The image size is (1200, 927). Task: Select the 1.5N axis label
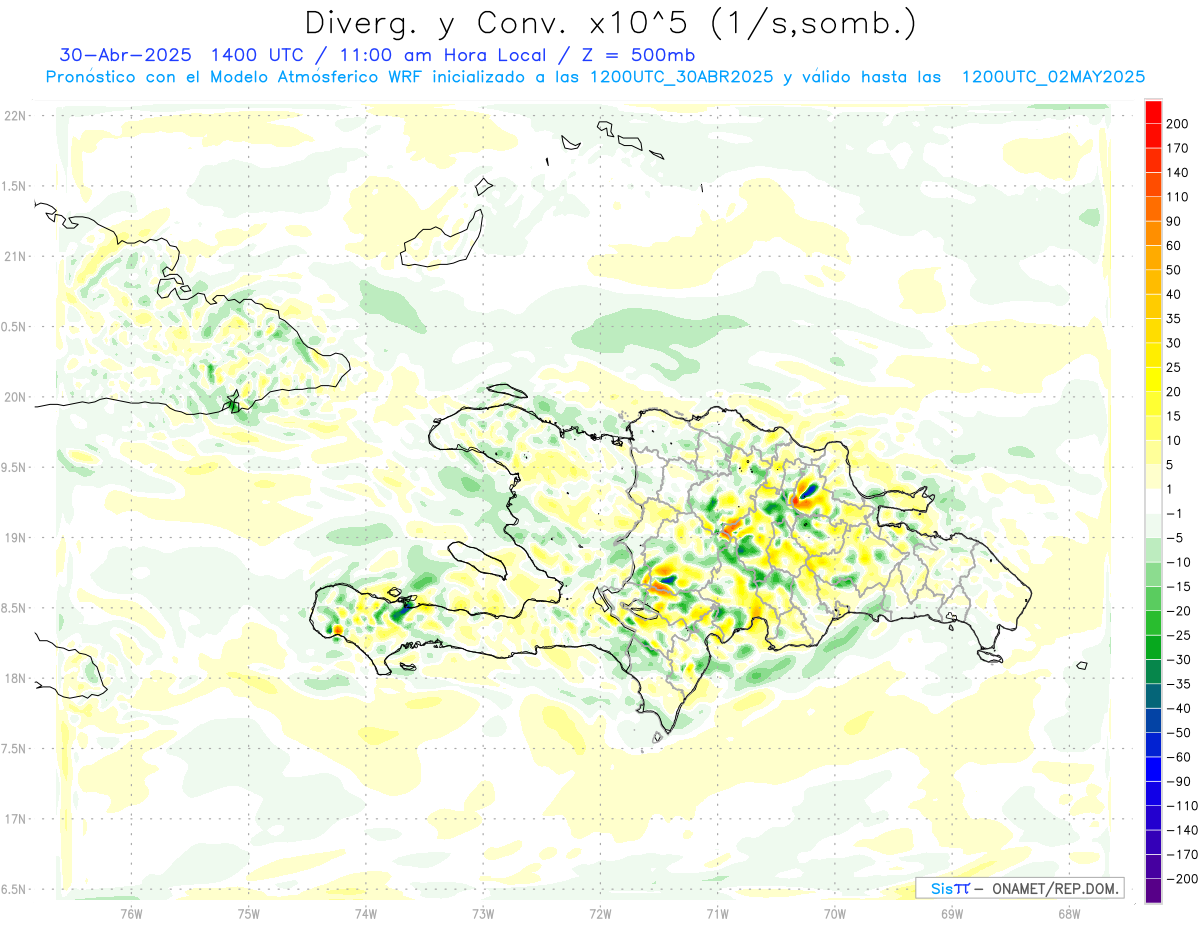[x=15, y=186]
